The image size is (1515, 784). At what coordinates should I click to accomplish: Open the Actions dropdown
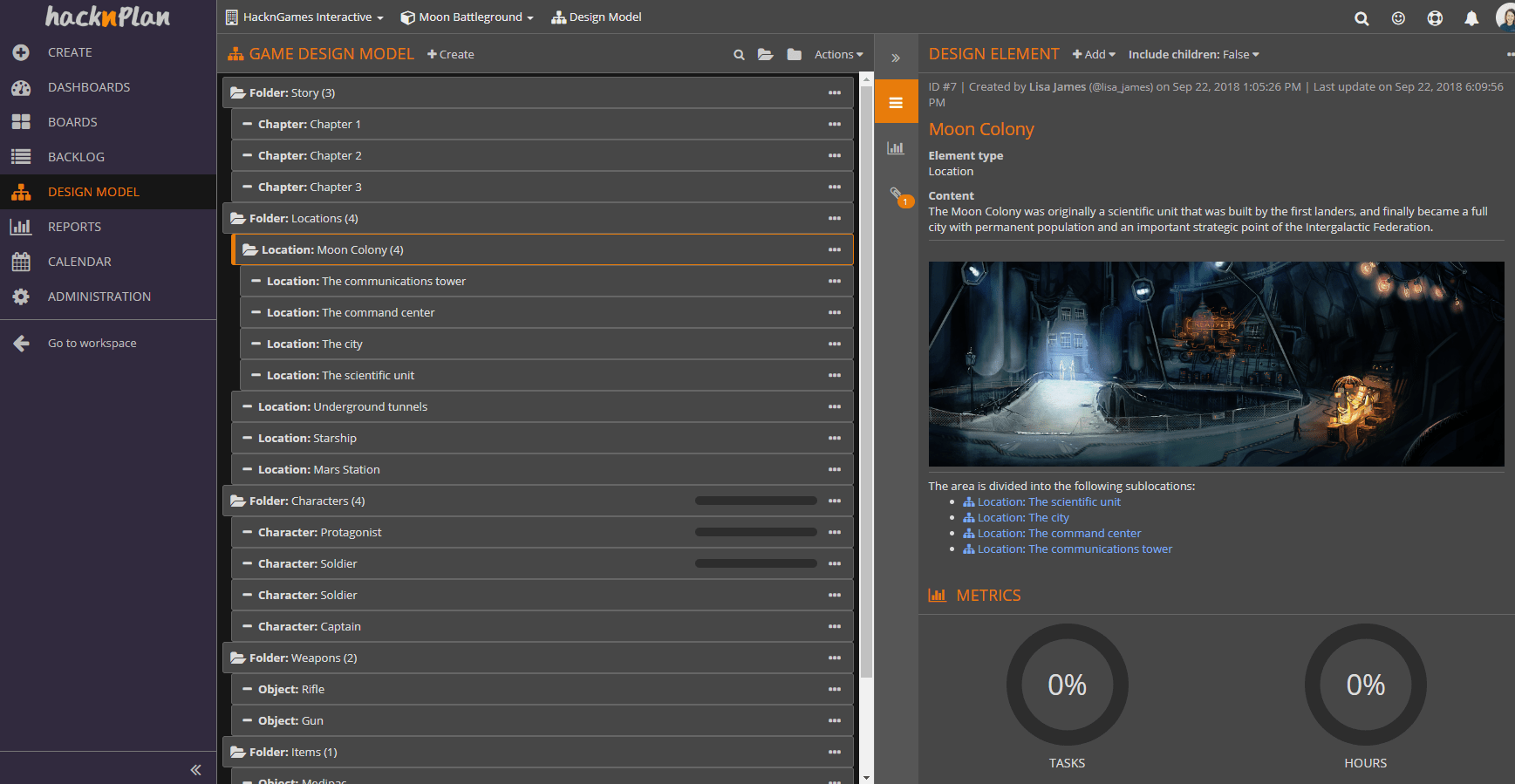tap(838, 55)
